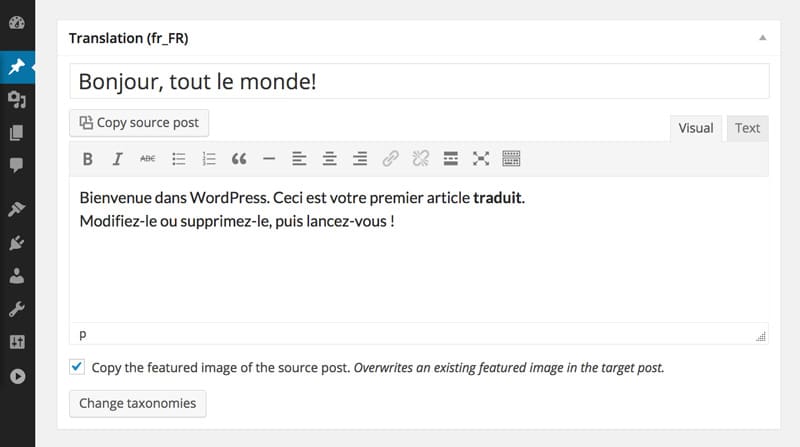Enter distraction-free fullscreen mode
The image size is (800, 447).
481,159
